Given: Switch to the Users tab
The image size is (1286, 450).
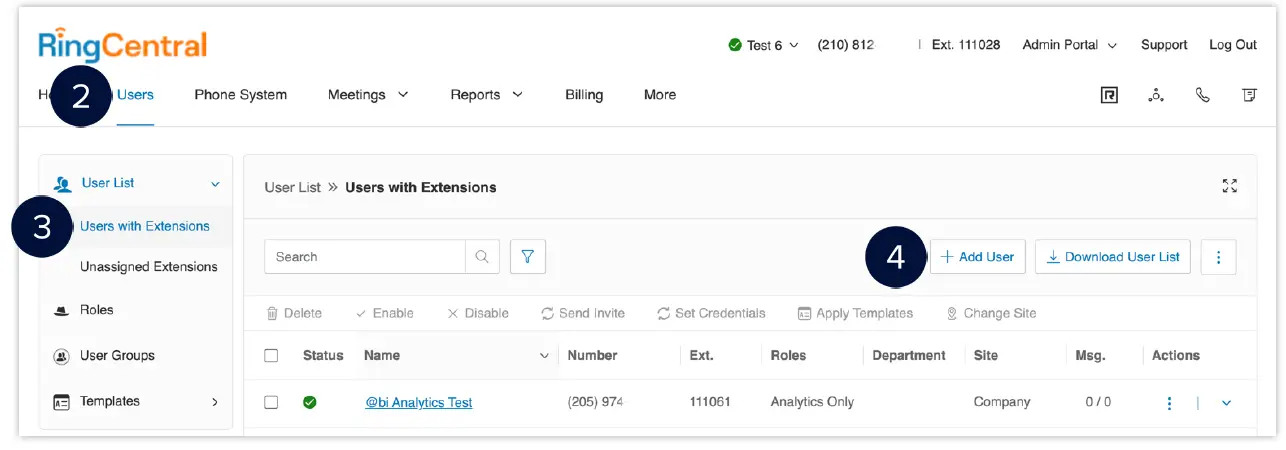Looking at the screenshot, I should [x=135, y=95].
